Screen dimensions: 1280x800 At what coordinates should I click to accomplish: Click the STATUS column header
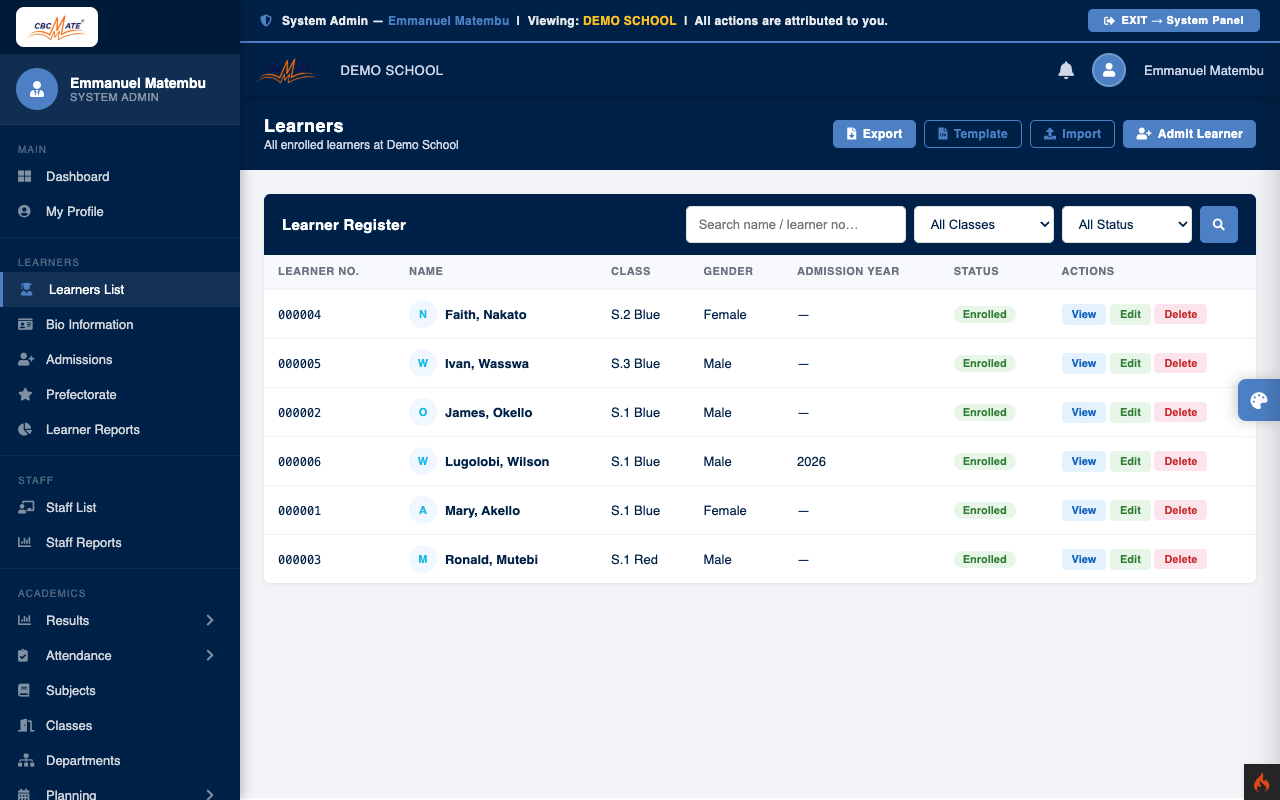click(x=976, y=271)
